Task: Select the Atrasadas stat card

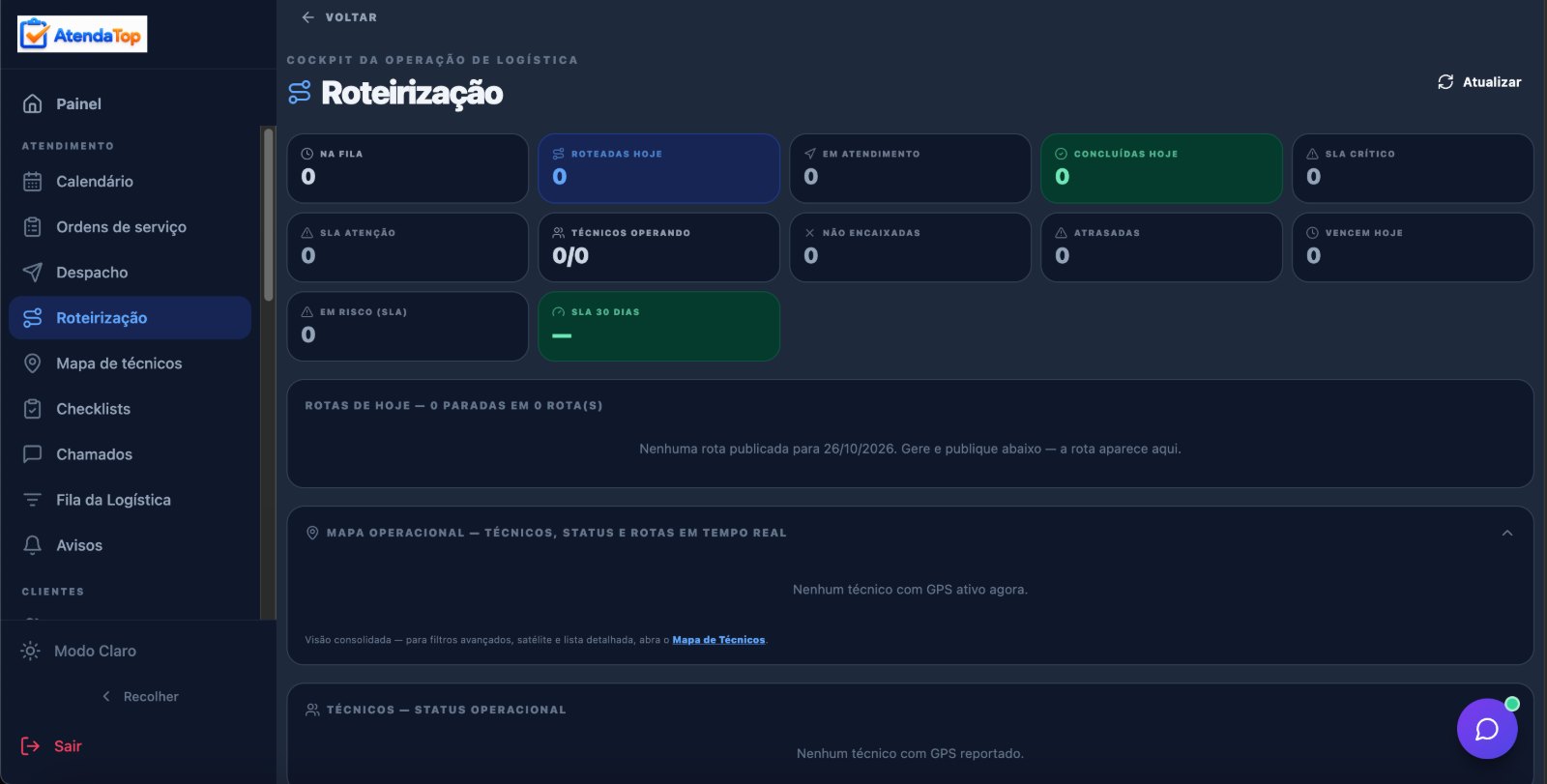Action: click(x=1161, y=247)
